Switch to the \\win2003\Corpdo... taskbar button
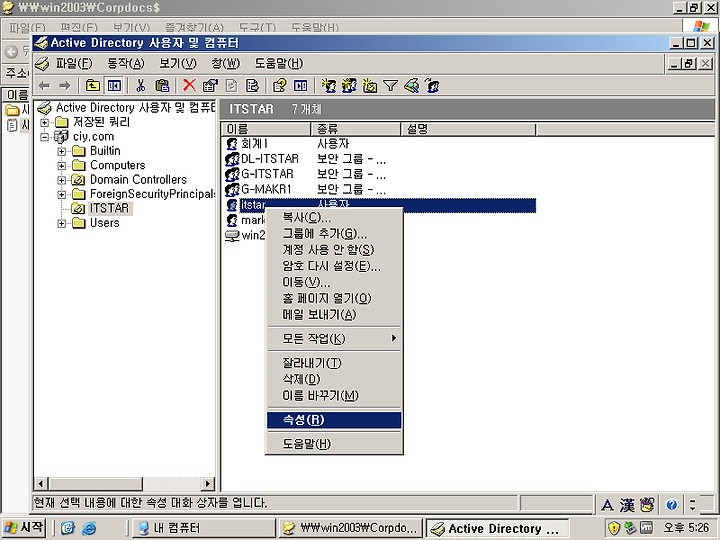Image resolution: width=720 pixels, height=540 pixels. [x=350, y=528]
